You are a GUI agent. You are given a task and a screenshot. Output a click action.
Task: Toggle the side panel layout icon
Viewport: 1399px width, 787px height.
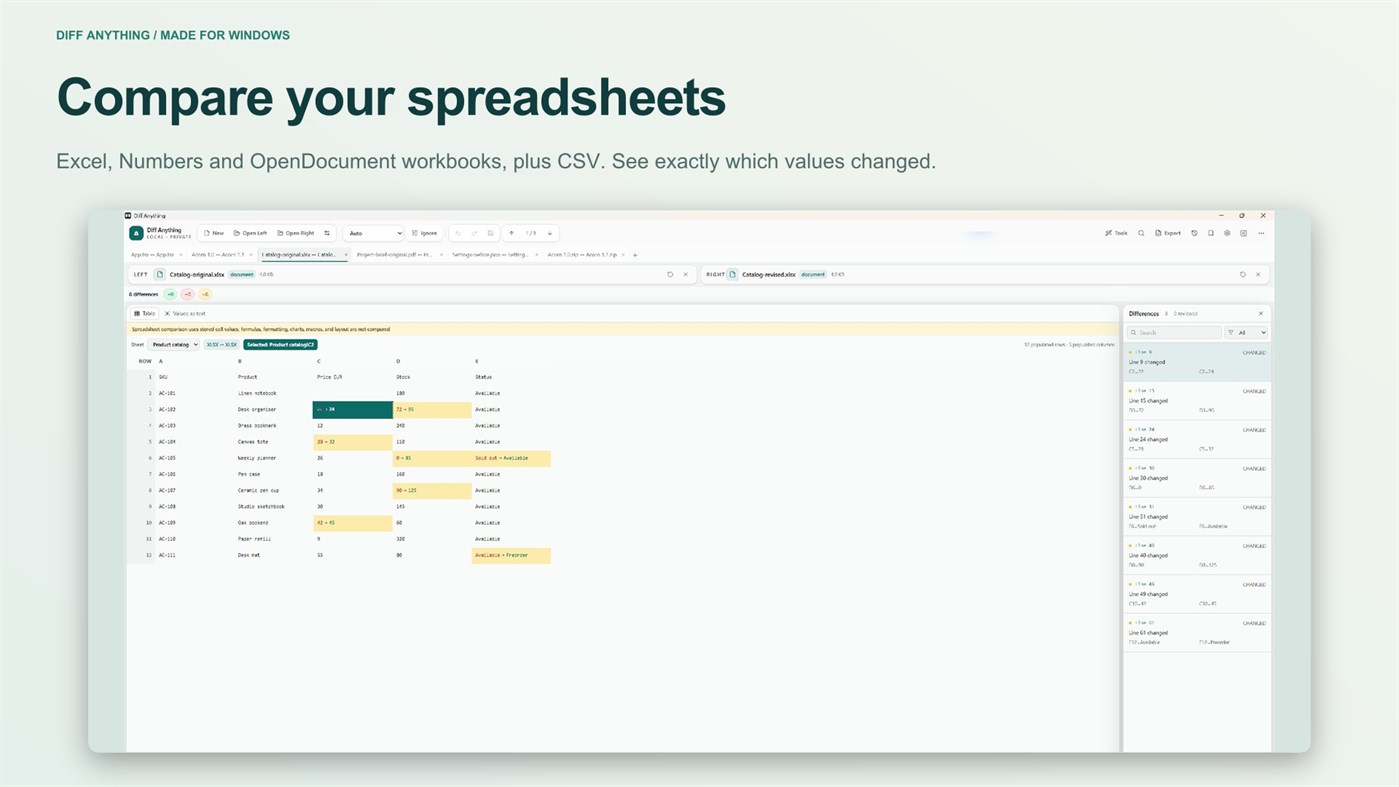pyautogui.click(x=1244, y=233)
